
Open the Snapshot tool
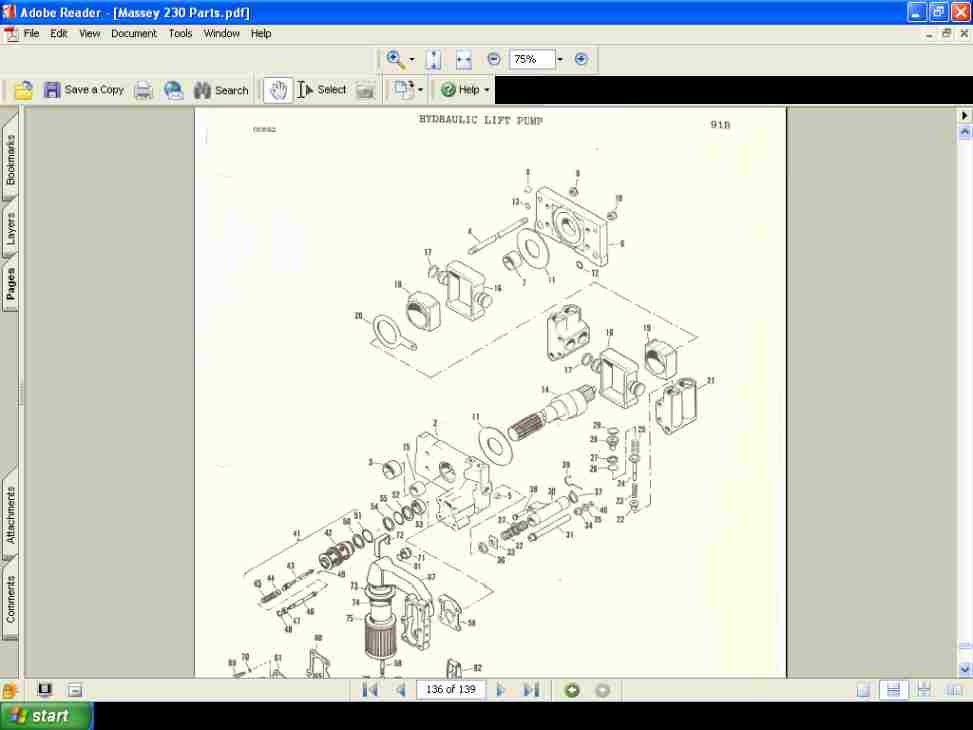pyautogui.click(x=366, y=89)
